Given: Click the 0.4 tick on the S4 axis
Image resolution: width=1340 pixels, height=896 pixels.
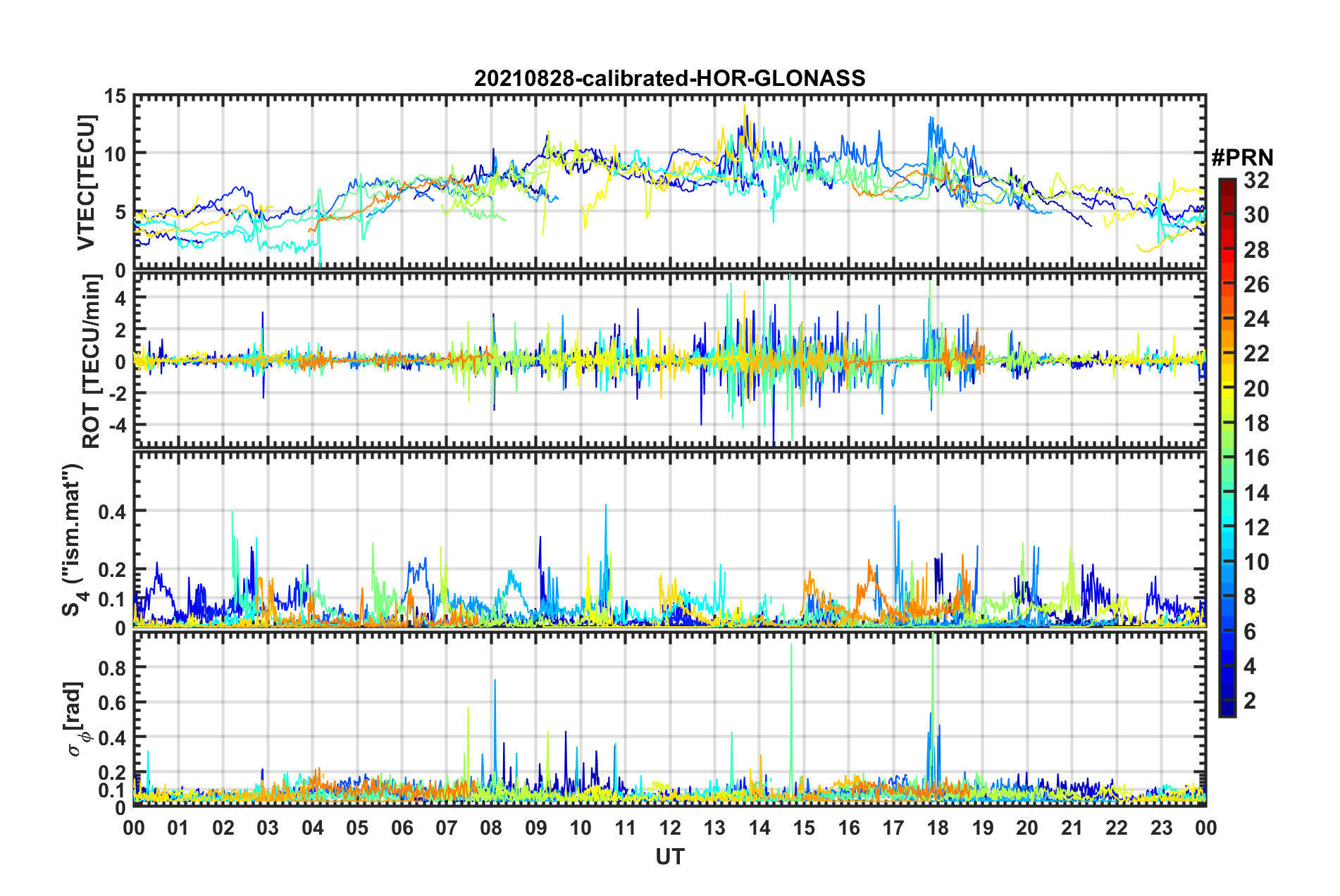Looking at the screenshot, I should click(113, 511).
